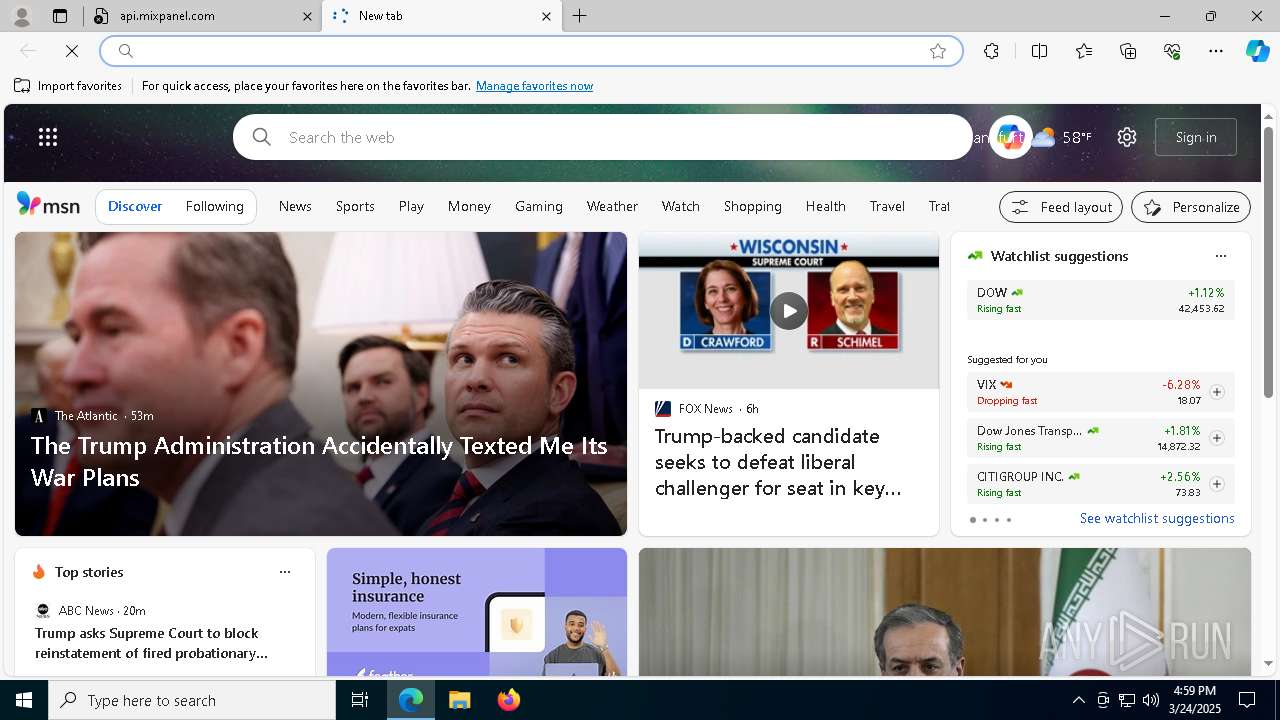Image resolution: width=1280 pixels, height=720 pixels.
Task: Select second watchlist carousel dot
Action: point(984,520)
